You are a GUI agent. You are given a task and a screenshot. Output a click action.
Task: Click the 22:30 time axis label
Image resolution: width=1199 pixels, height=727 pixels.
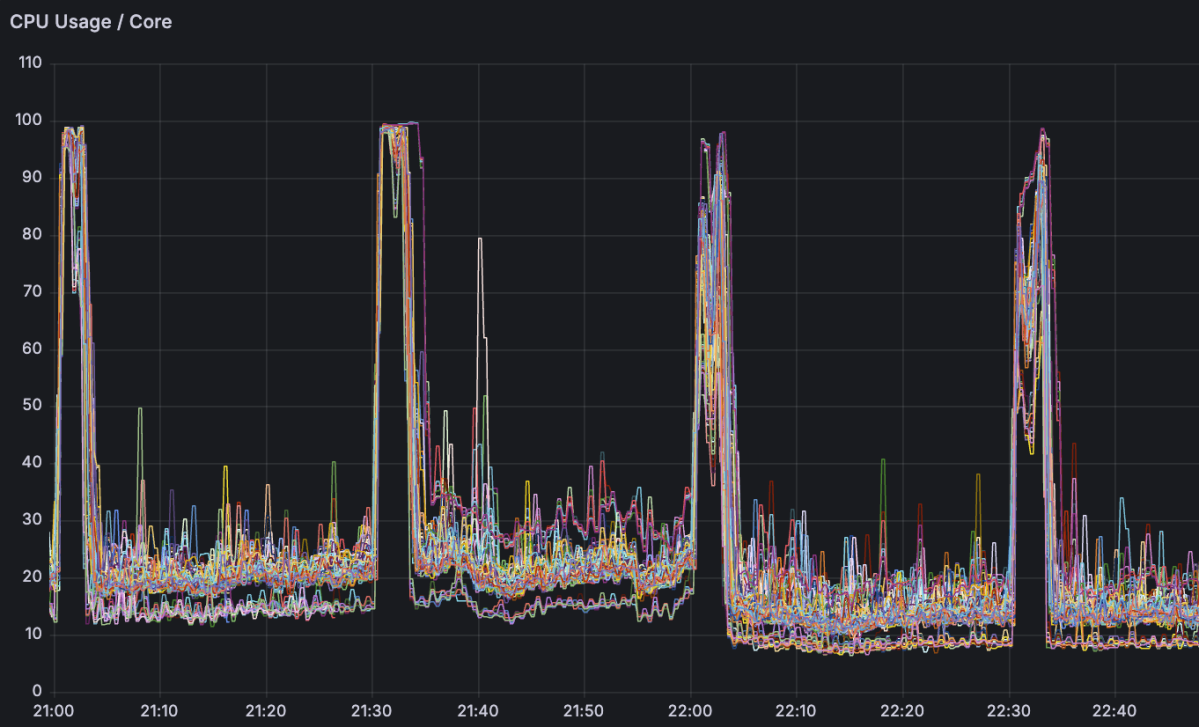[1007, 712]
